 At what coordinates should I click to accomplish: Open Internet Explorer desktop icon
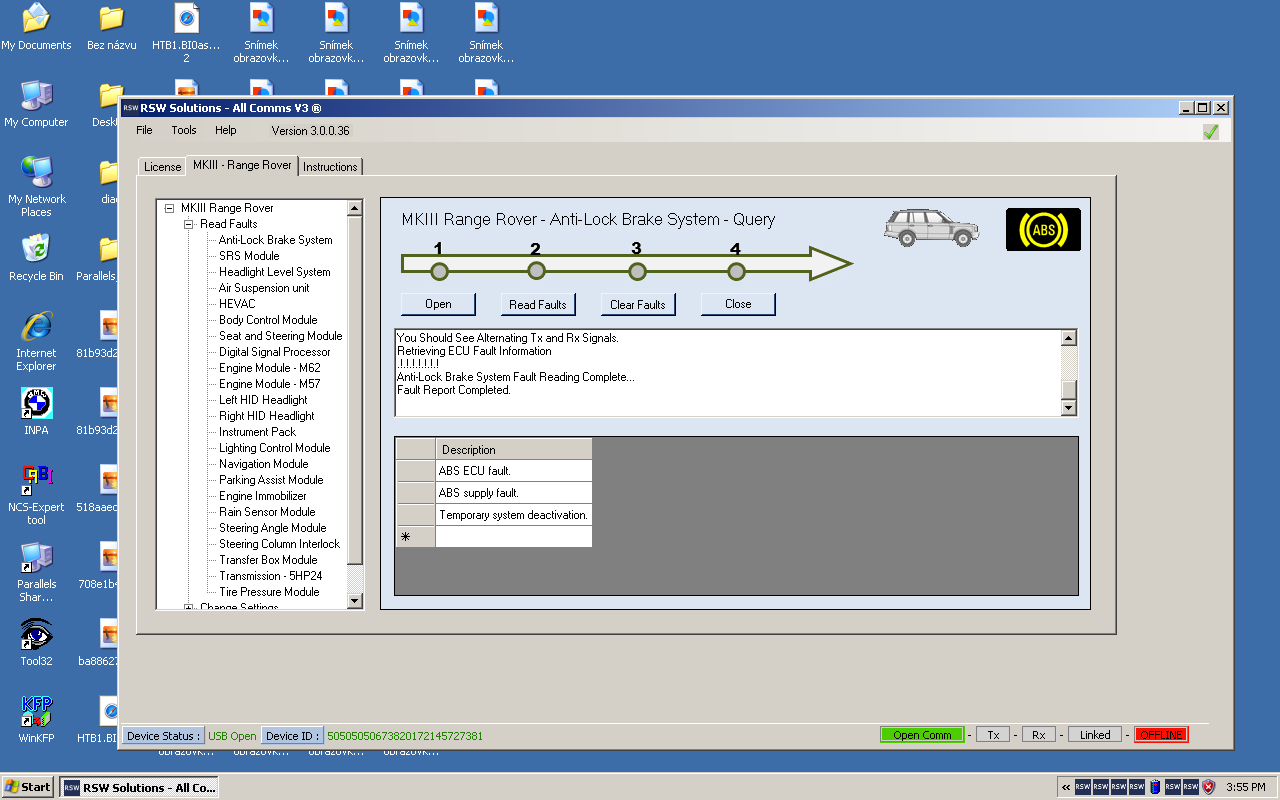pyautogui.click(x=36, y=327)
